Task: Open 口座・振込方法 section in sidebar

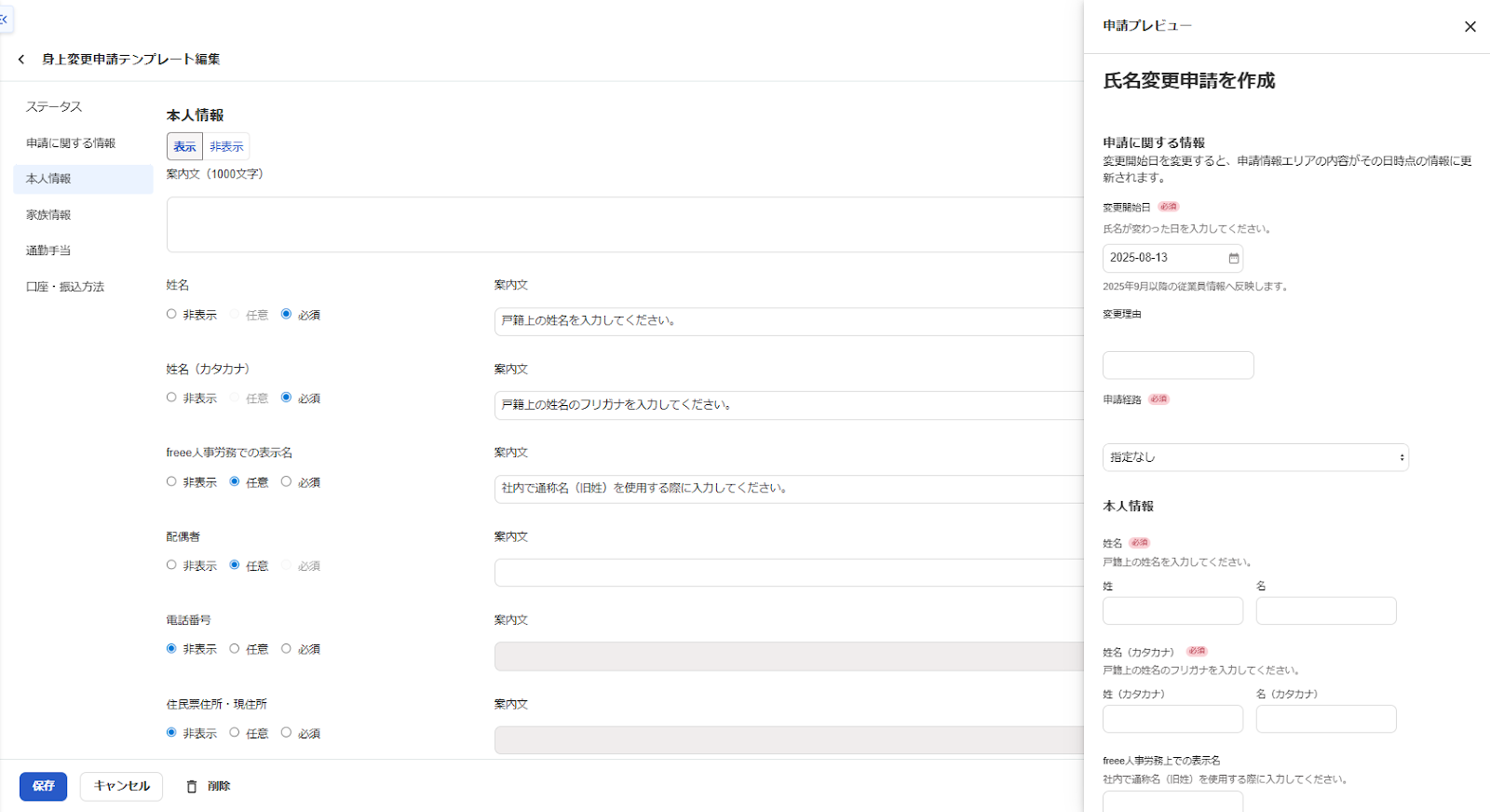Action: [65, 287]
